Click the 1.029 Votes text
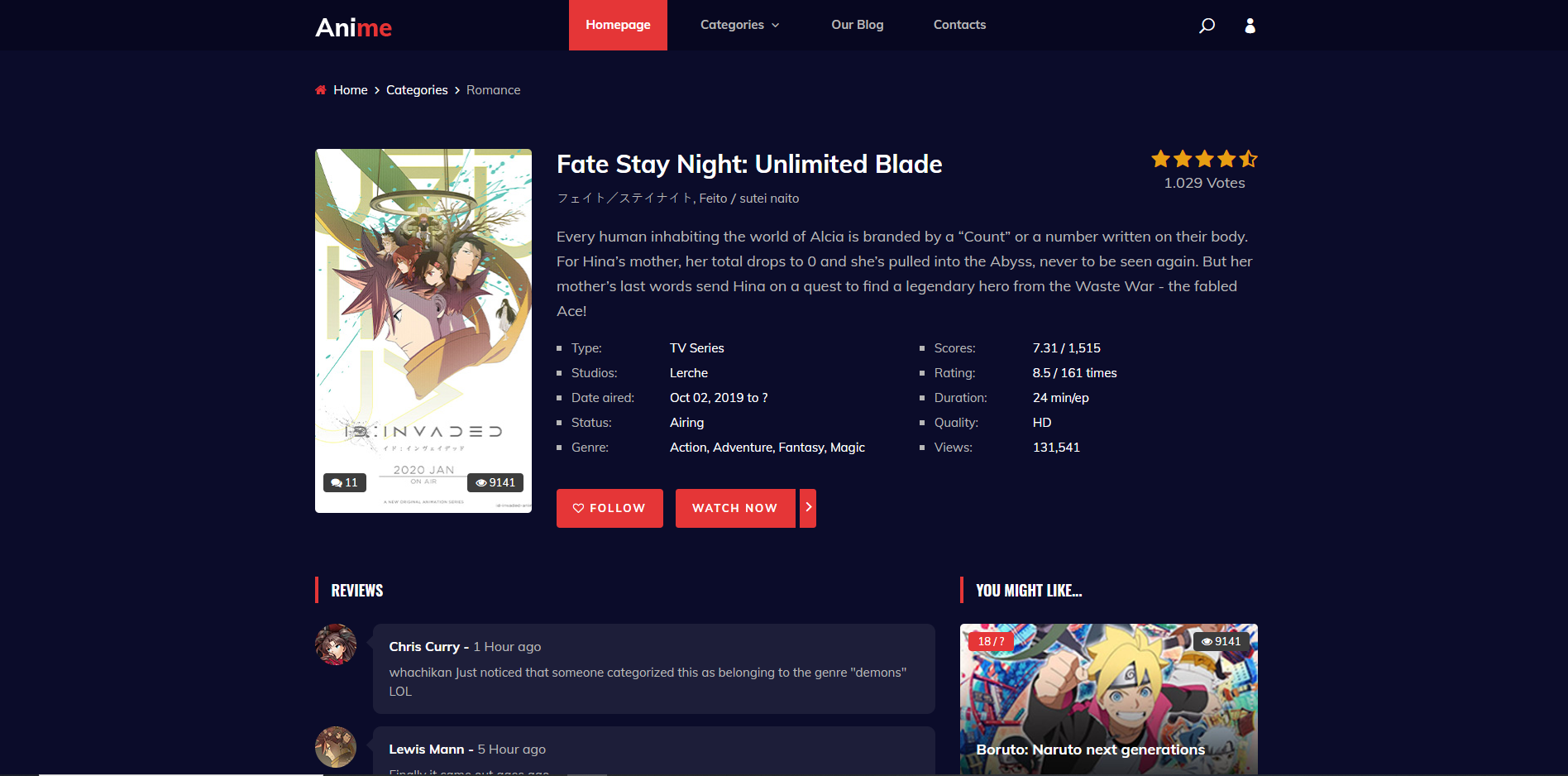Viewport: 1568px width, 776px height. [x=1204, y=183]
